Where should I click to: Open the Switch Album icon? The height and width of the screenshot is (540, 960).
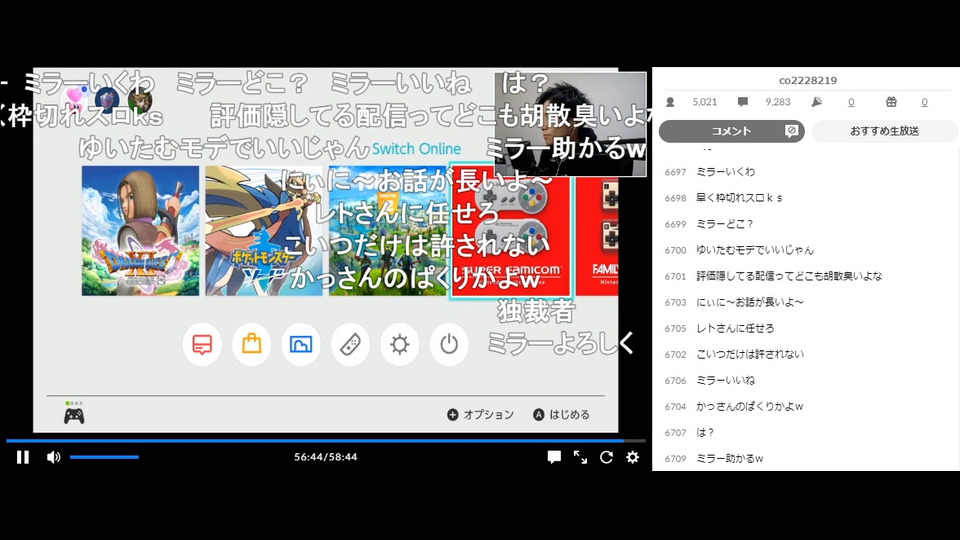(301, 344)
